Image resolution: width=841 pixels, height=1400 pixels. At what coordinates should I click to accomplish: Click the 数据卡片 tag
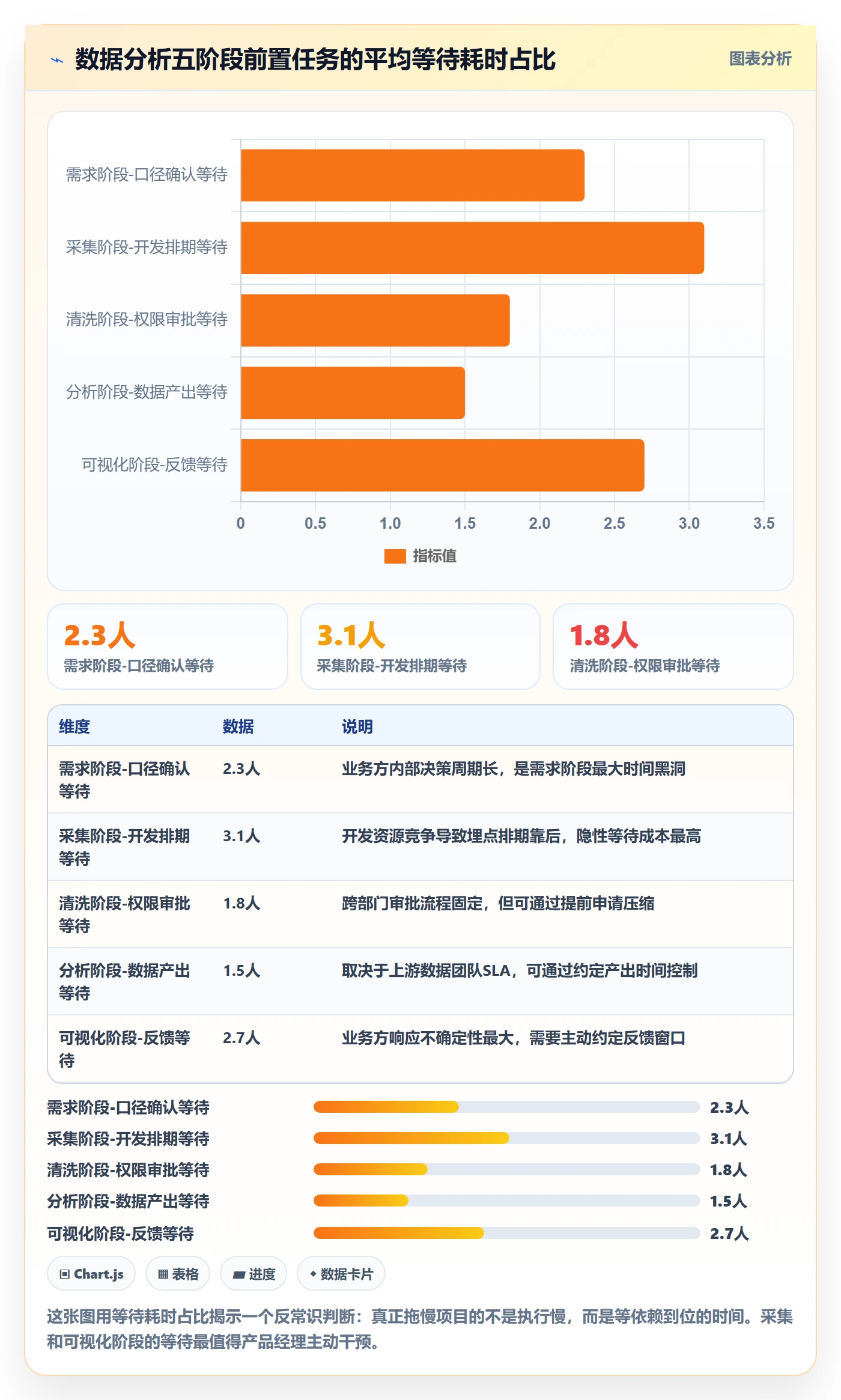click(x=341, y=1274)
